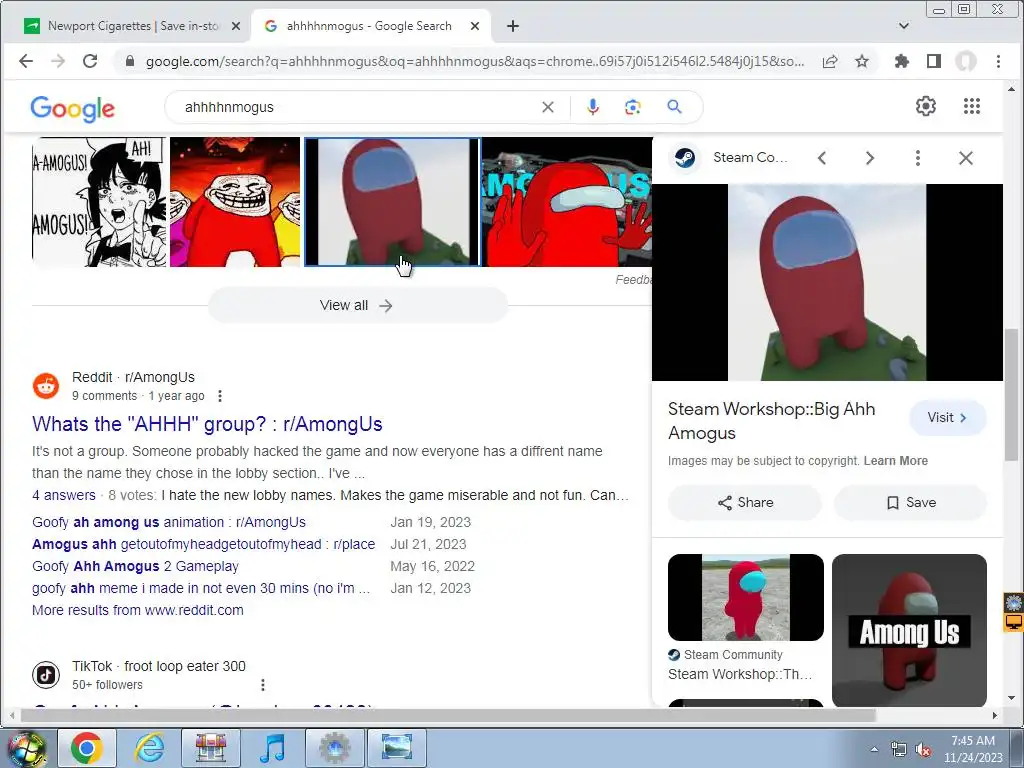Screen dimensions: 1024x768
Task: Open the music note taskbar app
Action: [272, 748]
